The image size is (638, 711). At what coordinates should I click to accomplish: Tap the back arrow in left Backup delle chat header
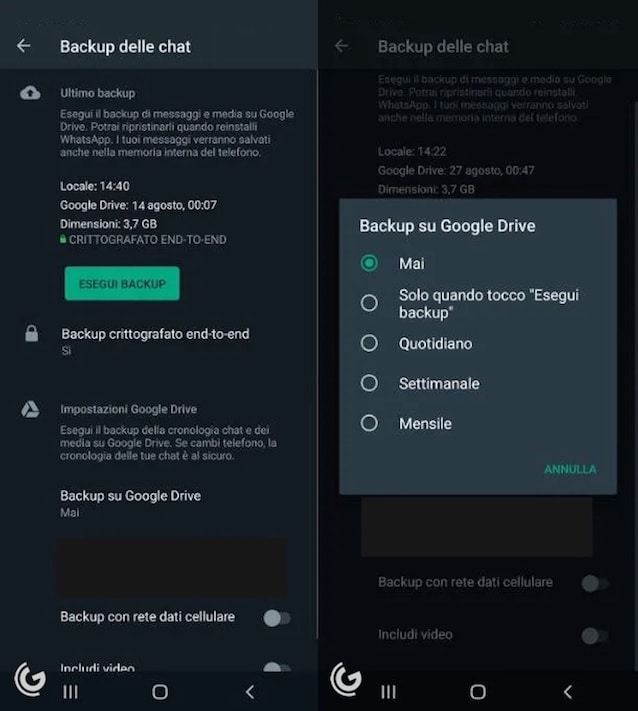coord(24,46)
